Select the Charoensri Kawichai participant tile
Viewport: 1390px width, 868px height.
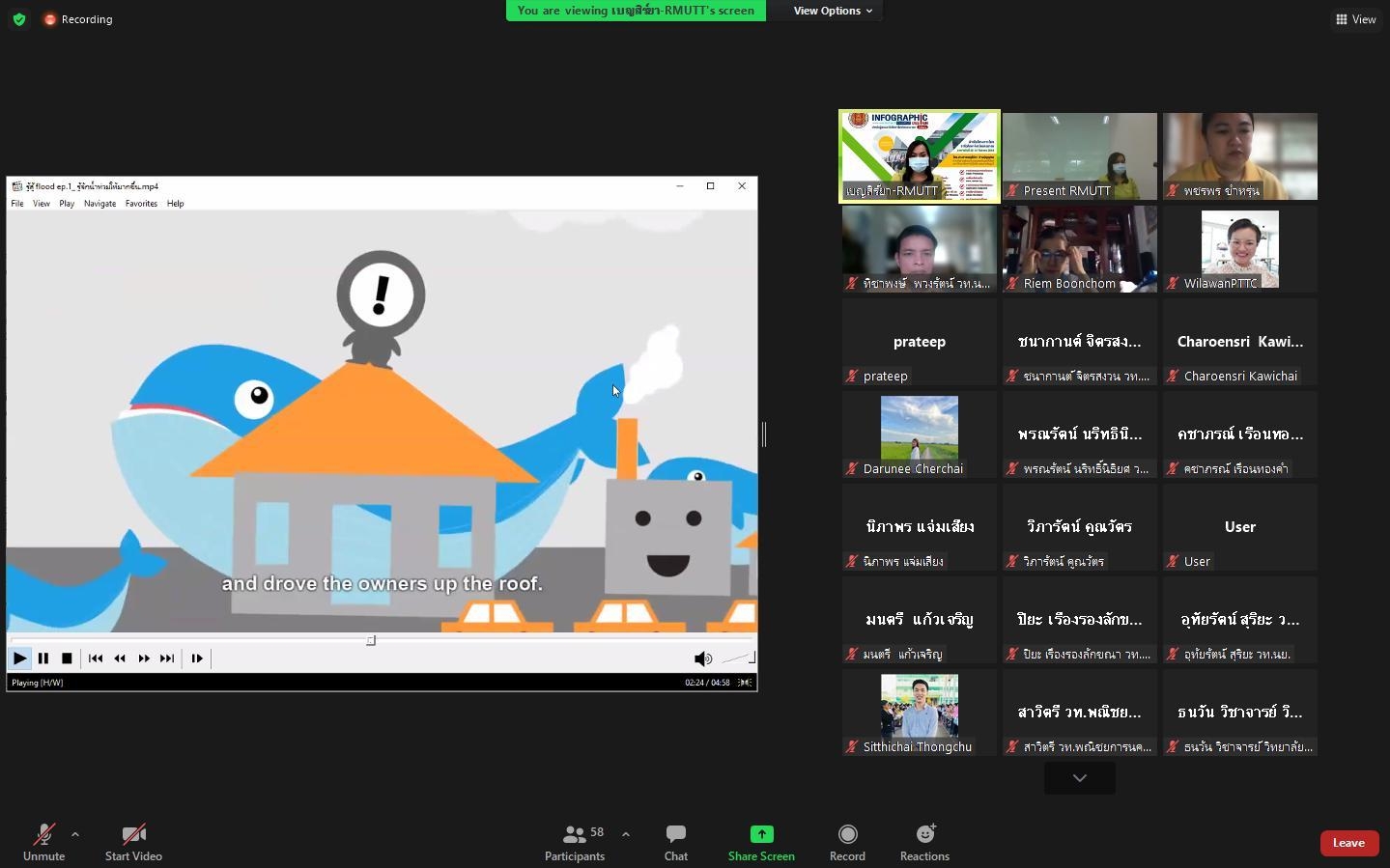(x=1240, y=342)
